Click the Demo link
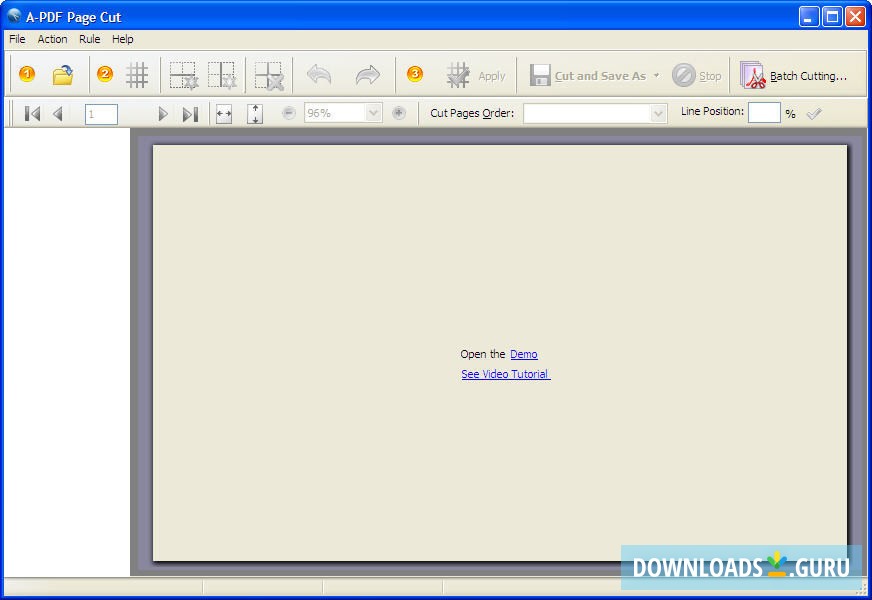 tap(524, 354)
